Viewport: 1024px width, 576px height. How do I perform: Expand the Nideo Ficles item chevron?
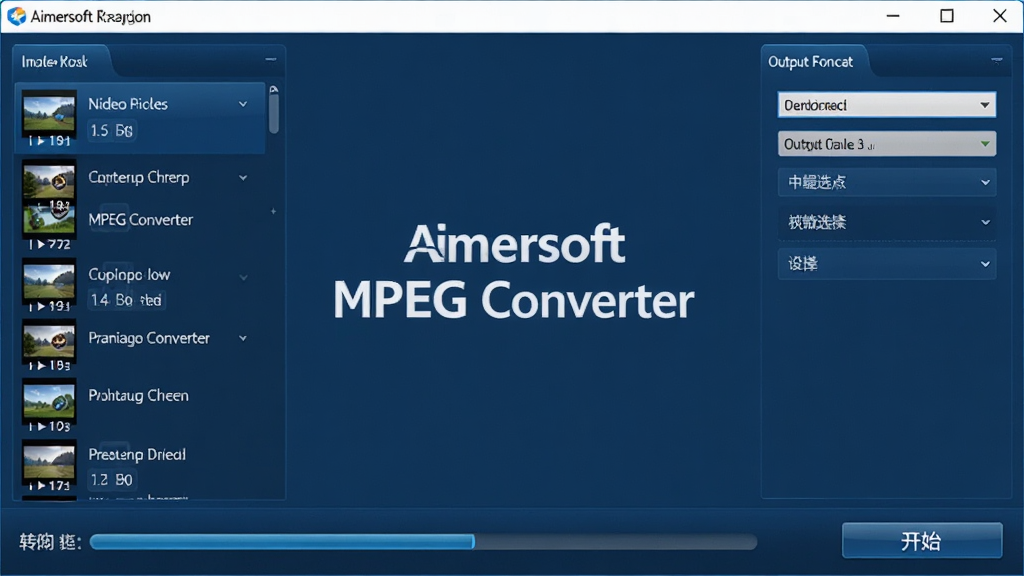(x=243, y=104)
